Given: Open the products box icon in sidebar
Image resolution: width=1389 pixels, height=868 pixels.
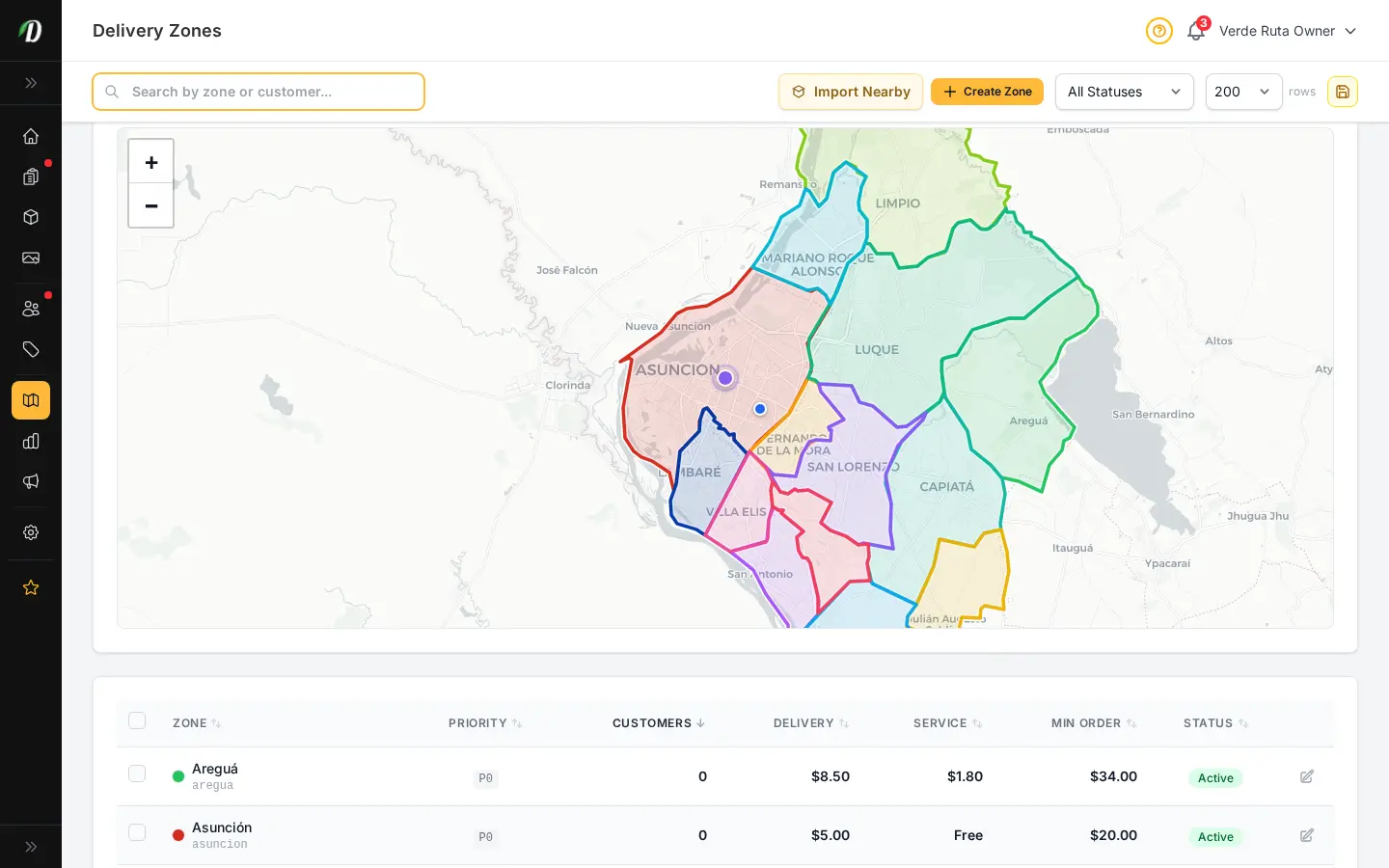Looking at the screenshot, I should click(x=31, y=217).
